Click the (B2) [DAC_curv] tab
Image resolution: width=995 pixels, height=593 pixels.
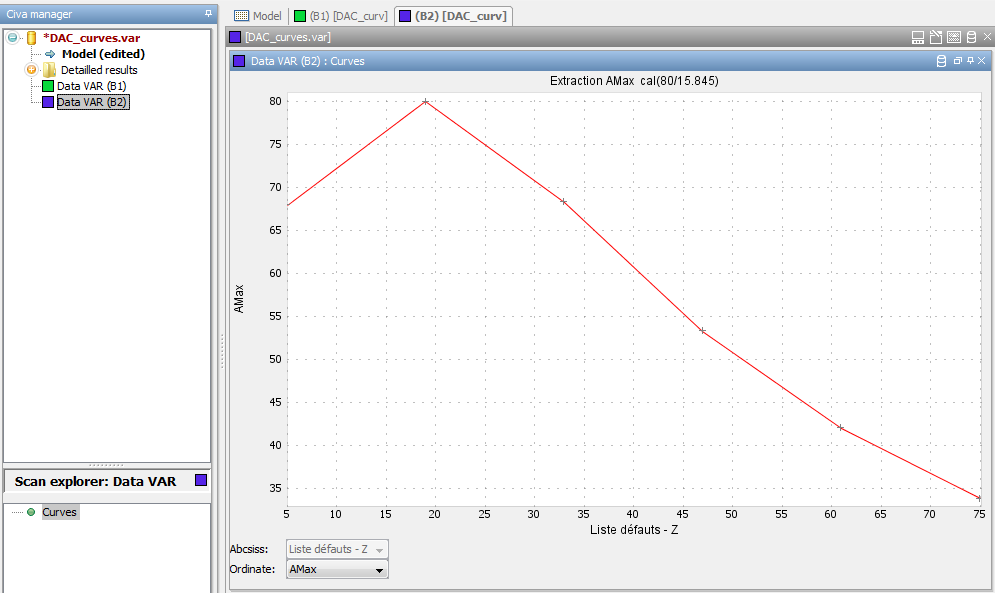453,16
